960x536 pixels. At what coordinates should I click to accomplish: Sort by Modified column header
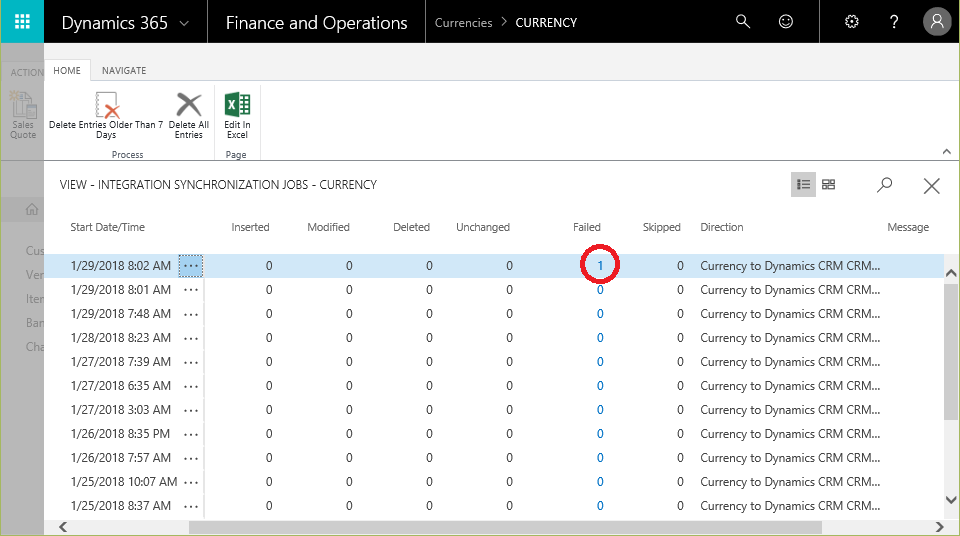point(328,227)
